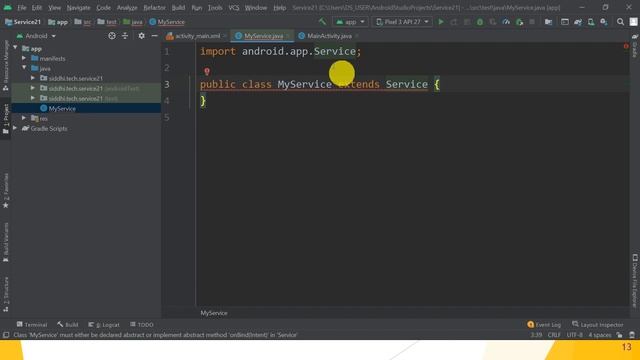Select the MyService.java editor tab

[x=261, y=36]
